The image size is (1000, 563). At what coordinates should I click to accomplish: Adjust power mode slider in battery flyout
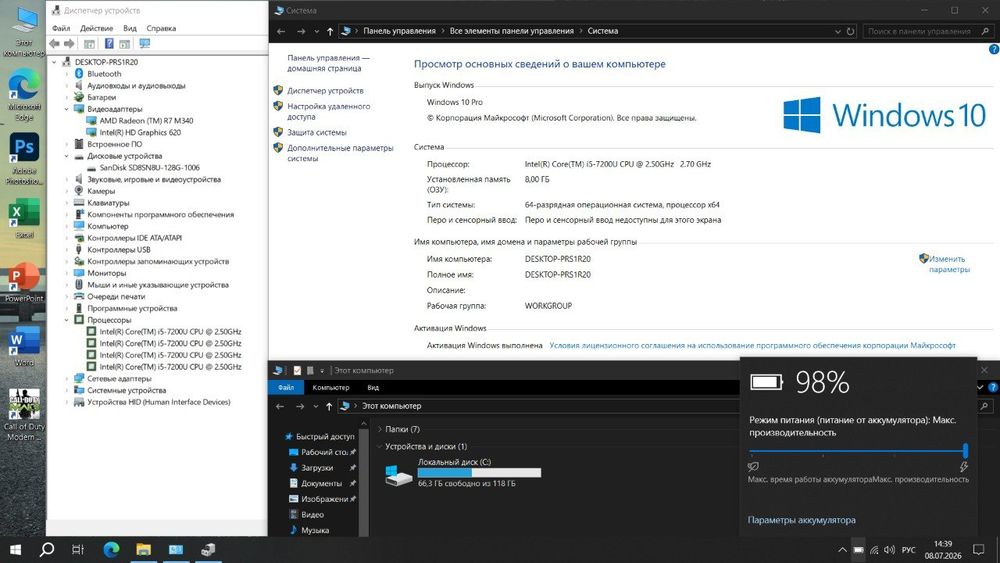click(966, 451)
